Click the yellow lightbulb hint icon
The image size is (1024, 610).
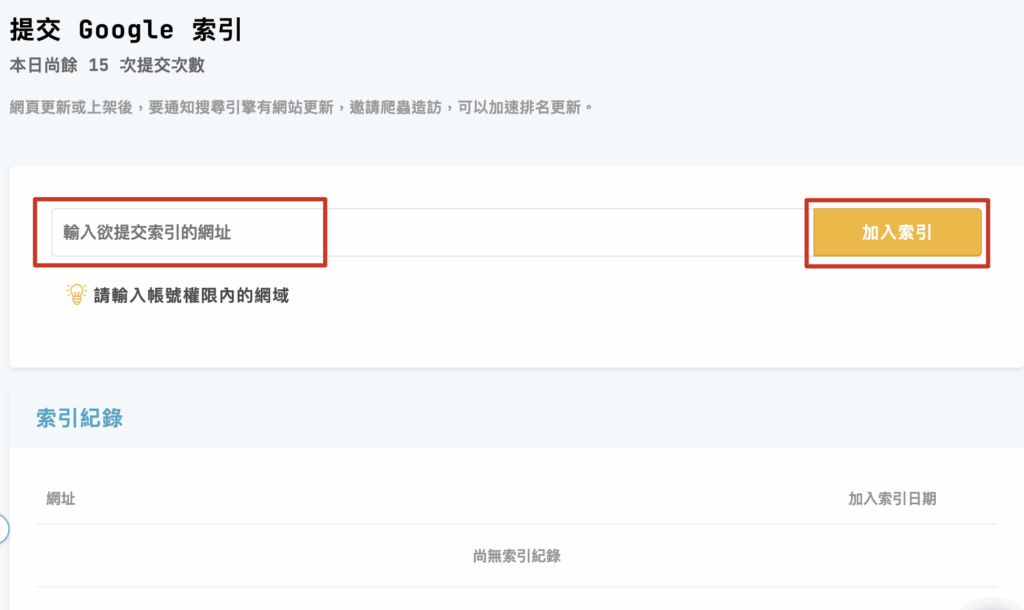76,294
